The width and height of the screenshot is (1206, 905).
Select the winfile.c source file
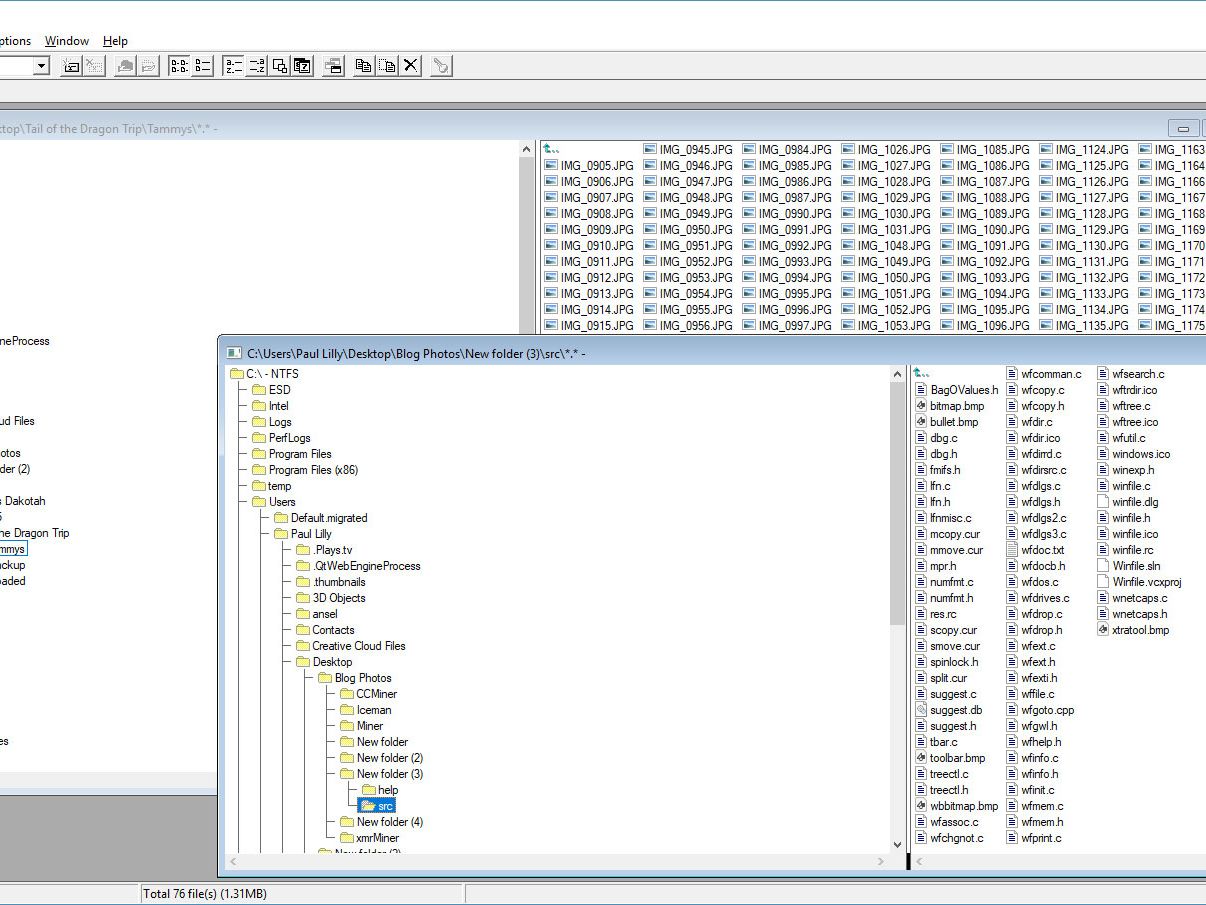tap(1131, 486)
